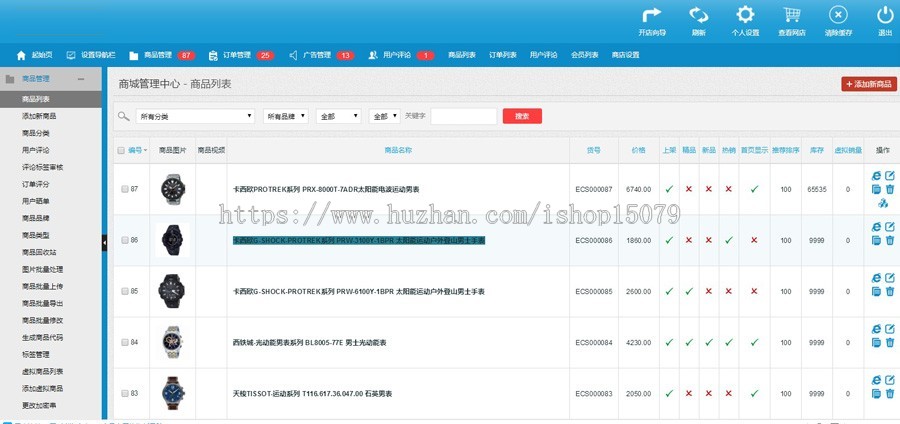Tick the select-all checkbox in table header
Viewport: 900px width, 424px height.
(121, 150)
